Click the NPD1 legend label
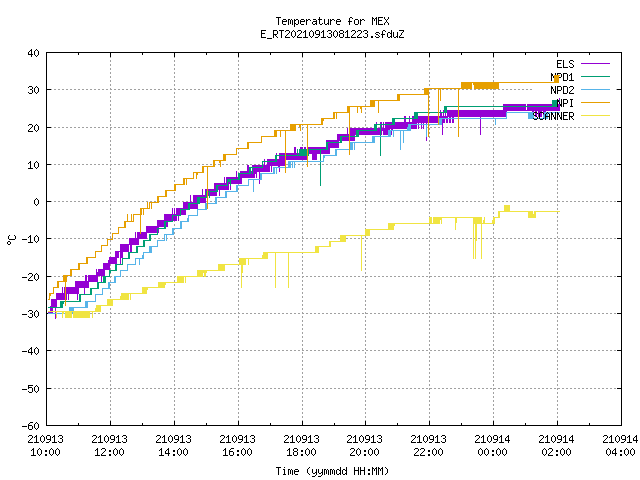 (x=562, y=77)
